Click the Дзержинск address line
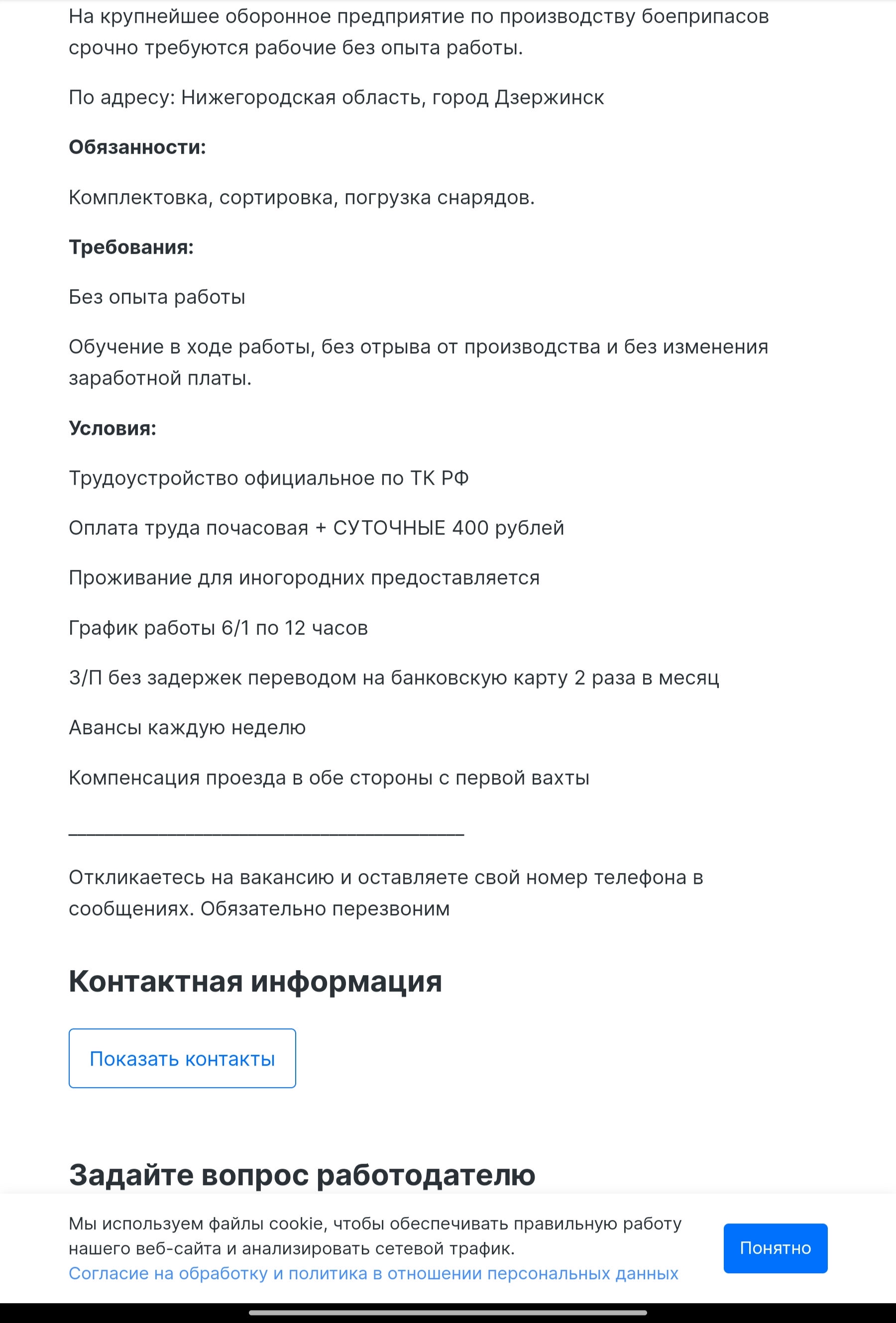The height and width of the screenshot is (1323, 896). (336, 98)
